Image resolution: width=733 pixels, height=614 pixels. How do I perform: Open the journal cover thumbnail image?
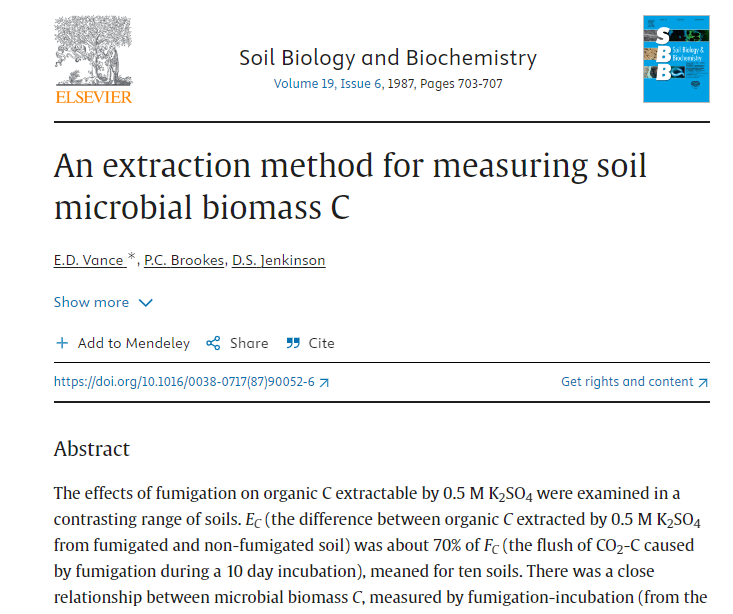coord(676,58)
